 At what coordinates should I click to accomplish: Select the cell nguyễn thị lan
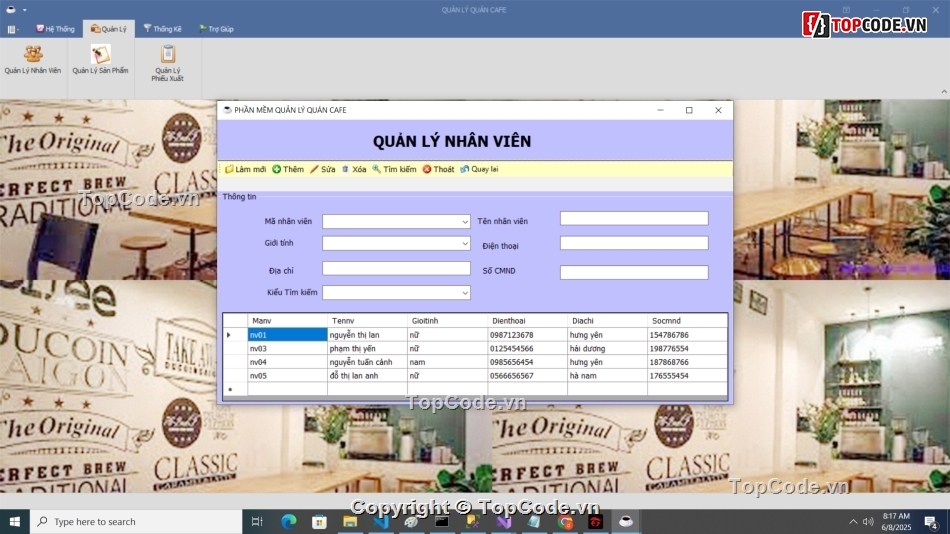point(367,335)
